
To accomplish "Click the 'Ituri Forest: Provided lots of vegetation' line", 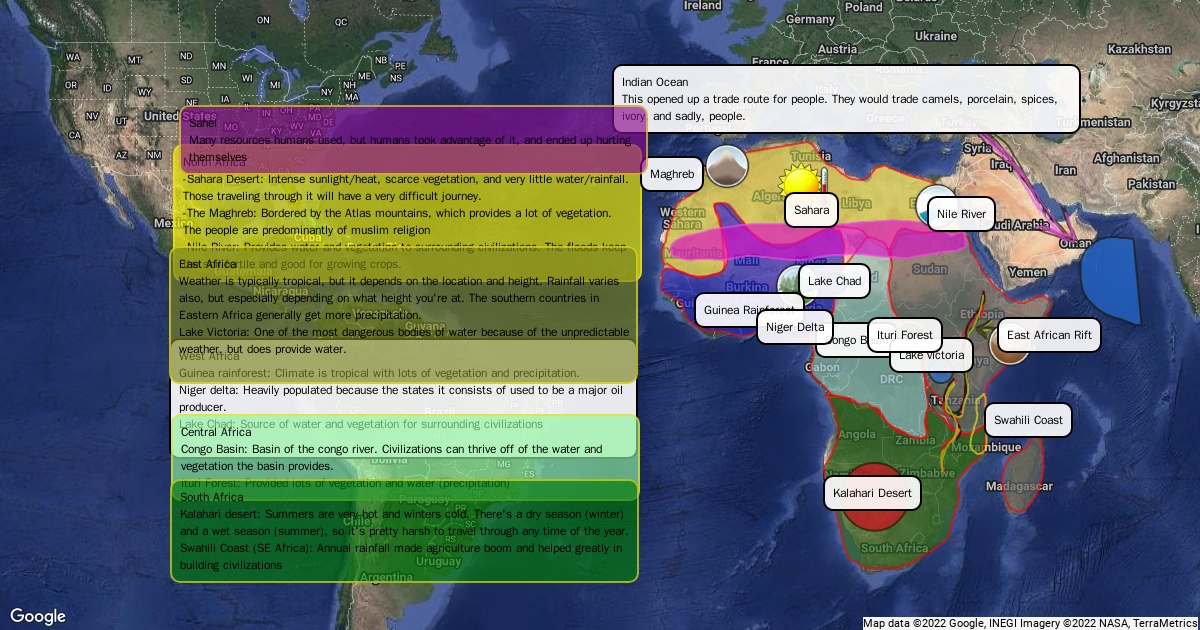I will (345, 483).
